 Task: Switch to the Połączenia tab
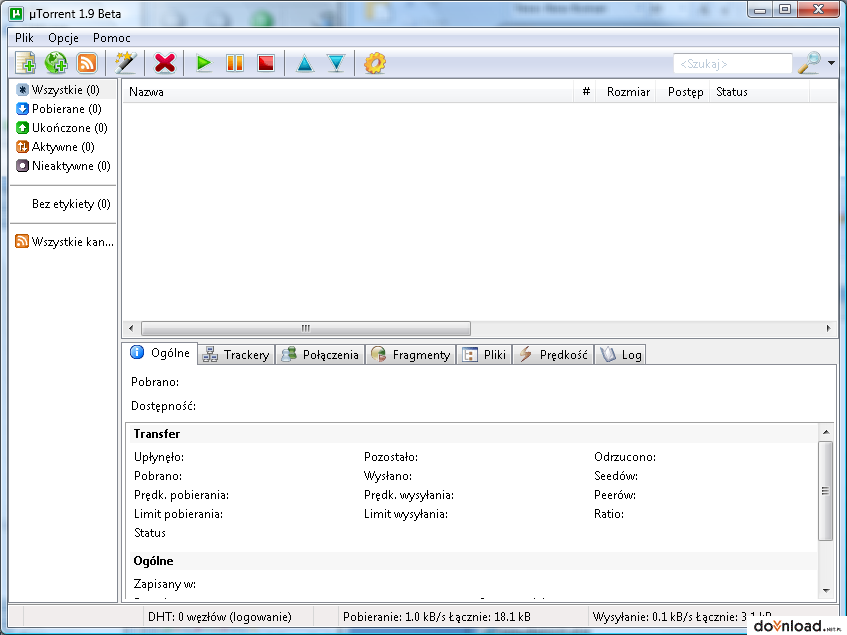pos(320,355)
